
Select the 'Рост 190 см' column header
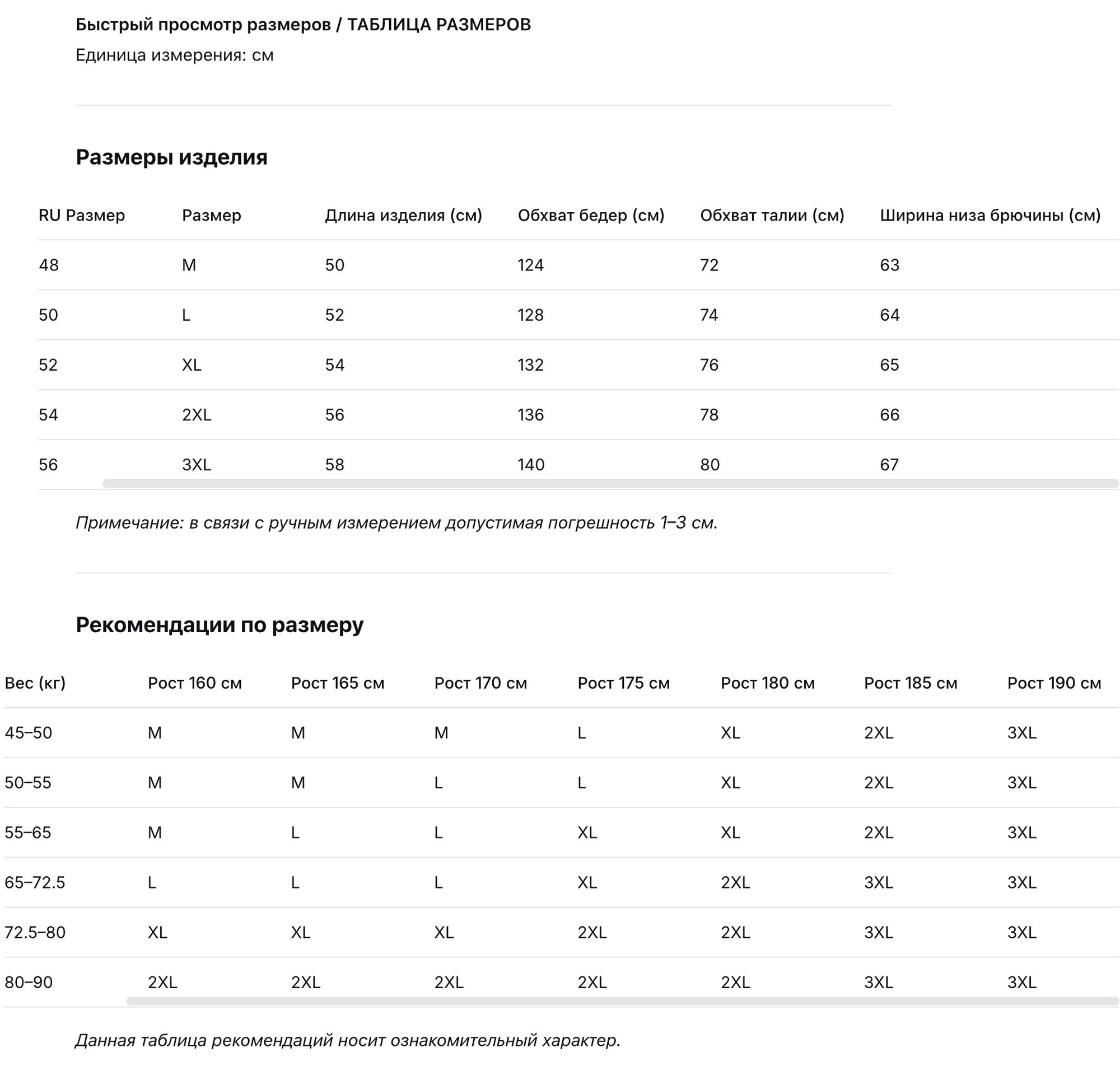[1054, 683]
